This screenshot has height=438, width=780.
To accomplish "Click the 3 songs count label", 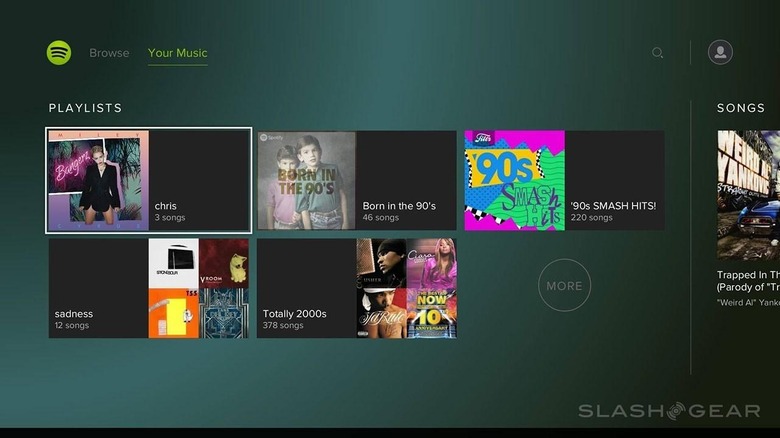I will click(x=170, y=218).
